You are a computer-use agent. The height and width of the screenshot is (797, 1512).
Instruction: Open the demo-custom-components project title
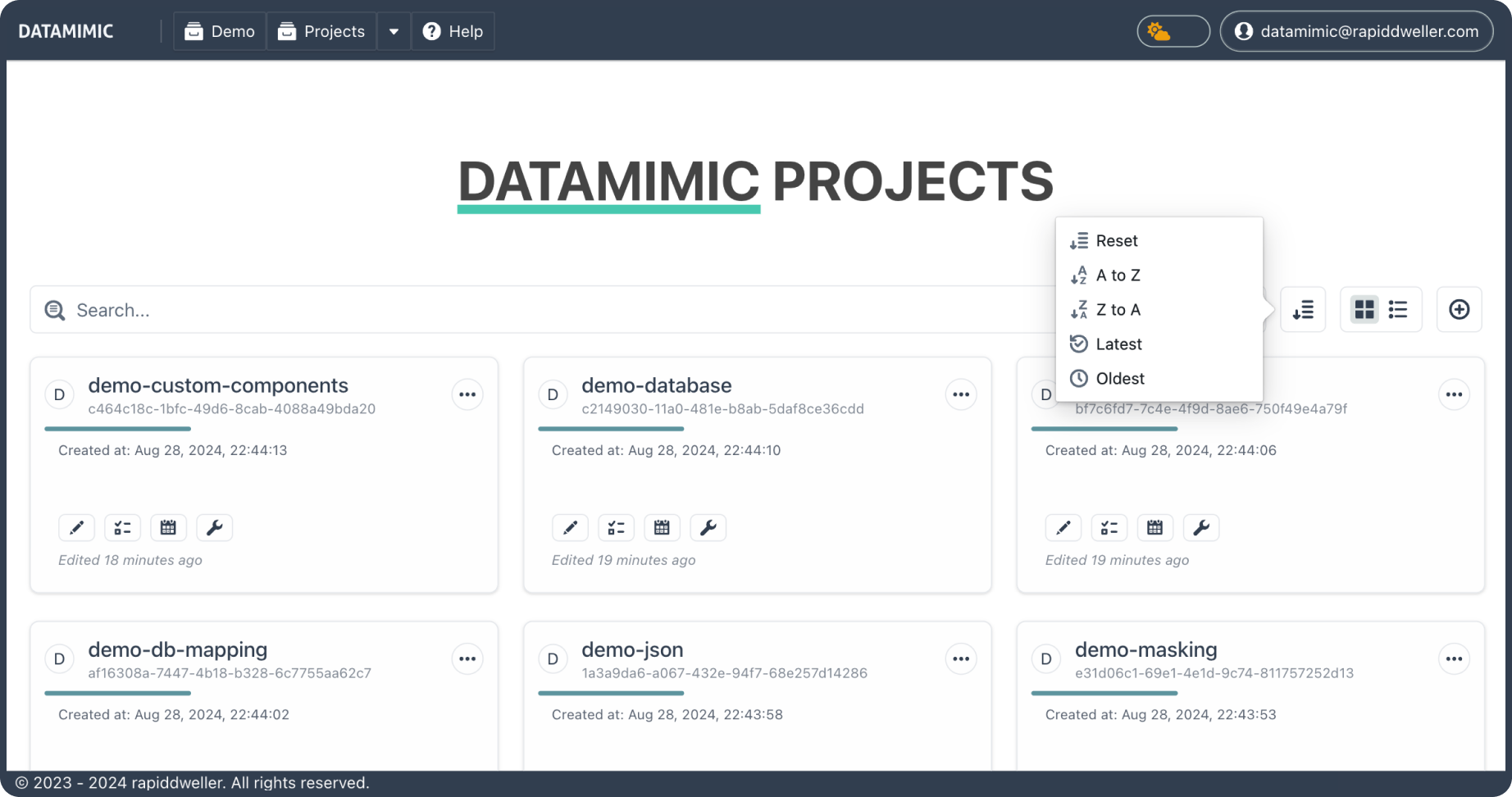click(218, 385)
